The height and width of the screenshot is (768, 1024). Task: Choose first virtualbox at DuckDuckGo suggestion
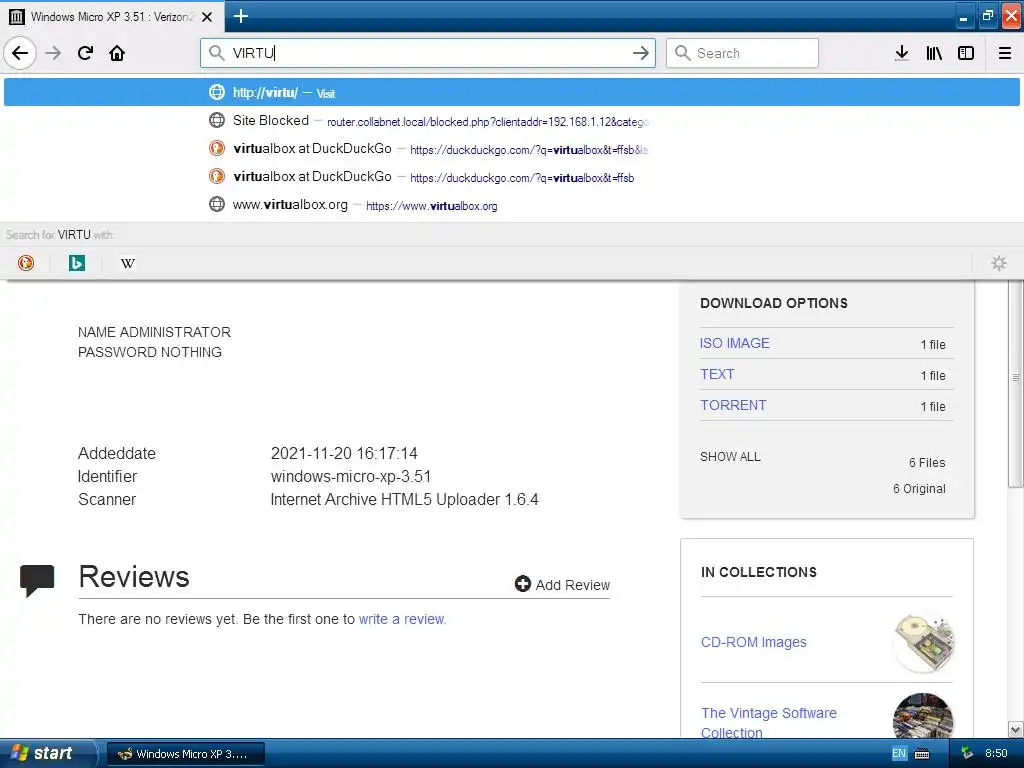pos(511,149)
